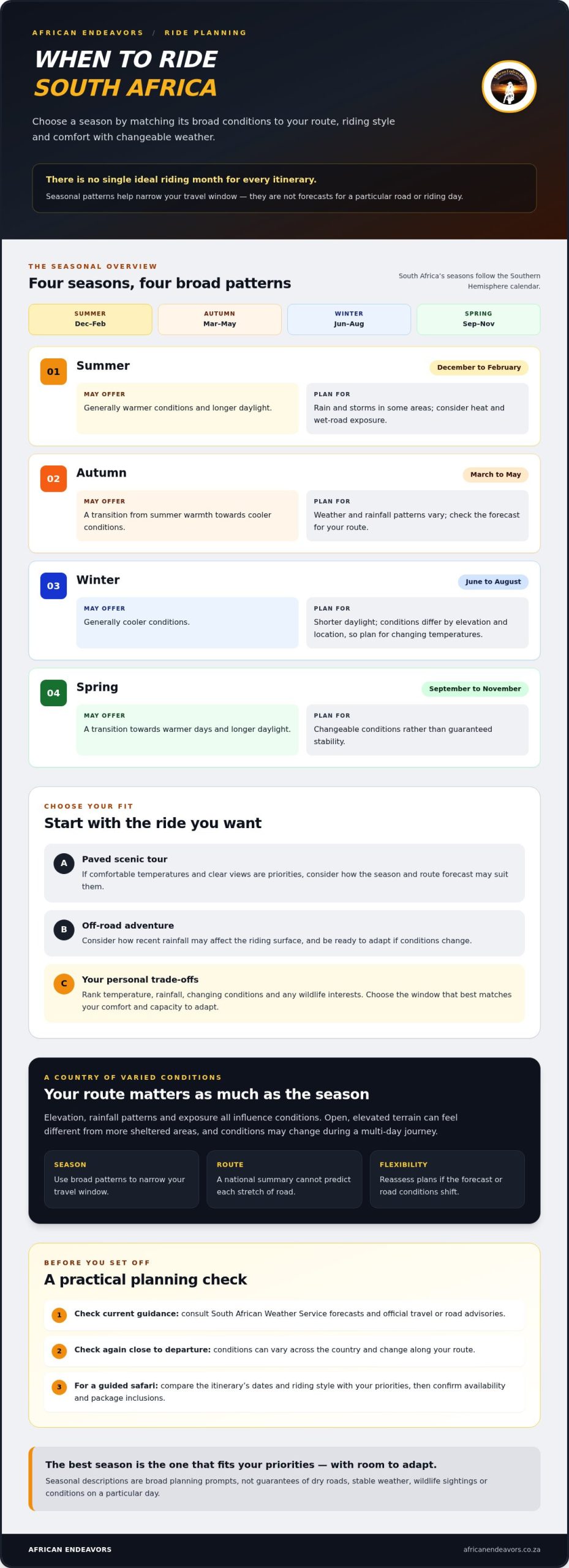Open the Ride Planning breadcrumb

(x=205, y=33)
